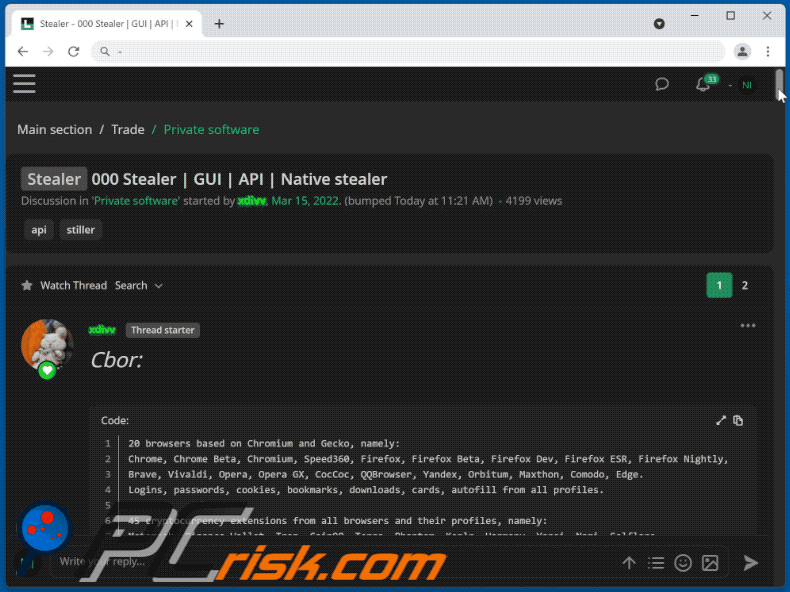Open thread starter xdivv profile in header

tap(251, 201)
